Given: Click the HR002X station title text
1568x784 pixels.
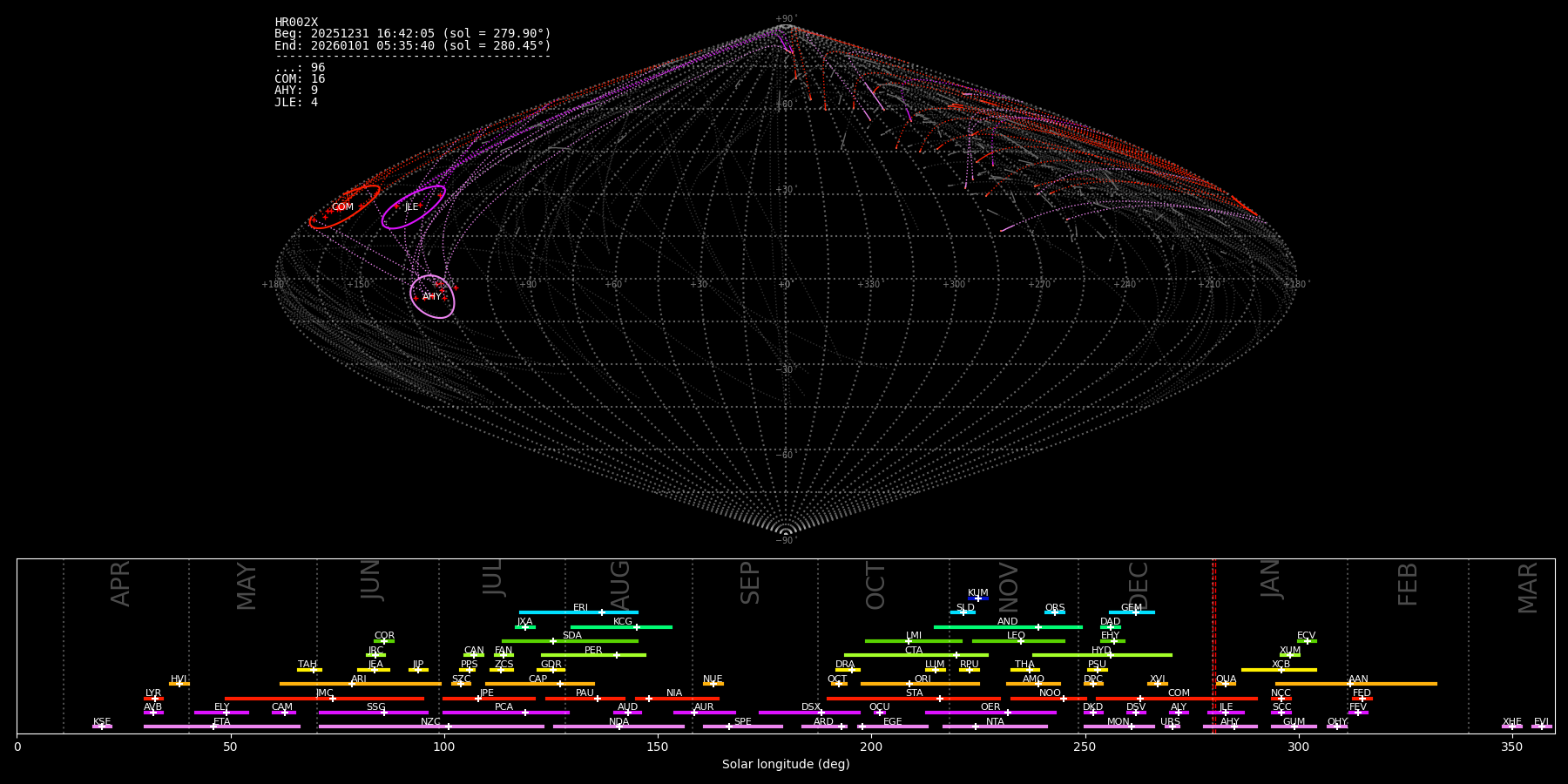Looking at the screenshot, I should pos(296,23).
